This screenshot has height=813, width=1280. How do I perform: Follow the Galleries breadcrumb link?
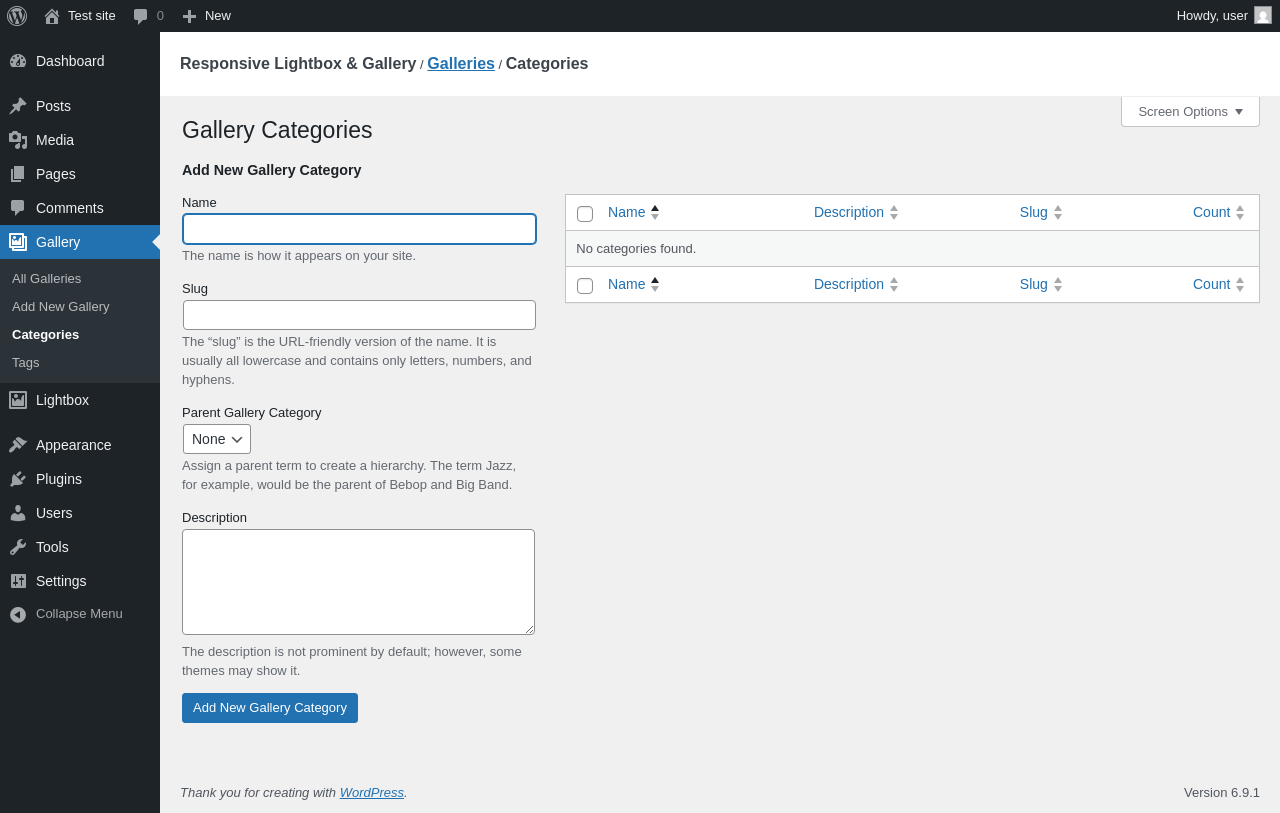click(461, 64)
